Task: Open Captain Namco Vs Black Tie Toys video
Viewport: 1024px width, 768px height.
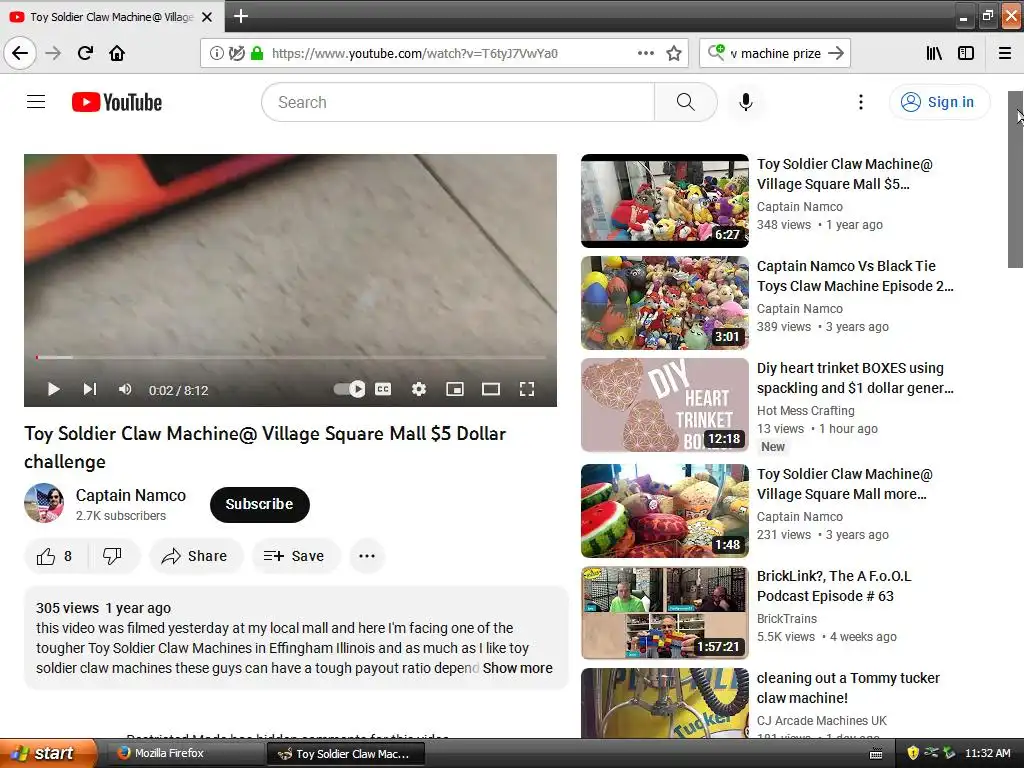Action: [855, 276]
